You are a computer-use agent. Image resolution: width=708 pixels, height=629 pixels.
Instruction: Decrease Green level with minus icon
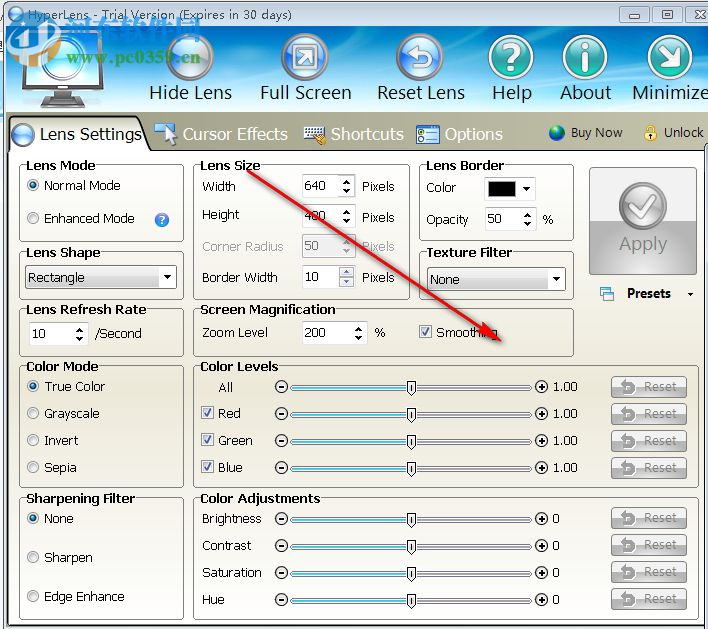pos(281,441)
